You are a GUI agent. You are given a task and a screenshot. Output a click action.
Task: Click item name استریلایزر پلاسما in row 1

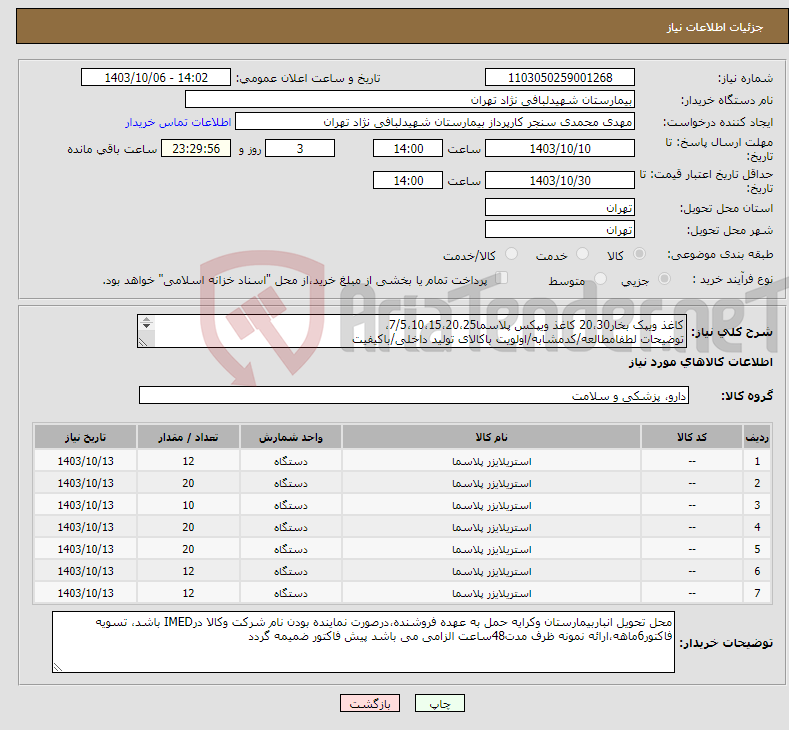(x=492, y=461)
